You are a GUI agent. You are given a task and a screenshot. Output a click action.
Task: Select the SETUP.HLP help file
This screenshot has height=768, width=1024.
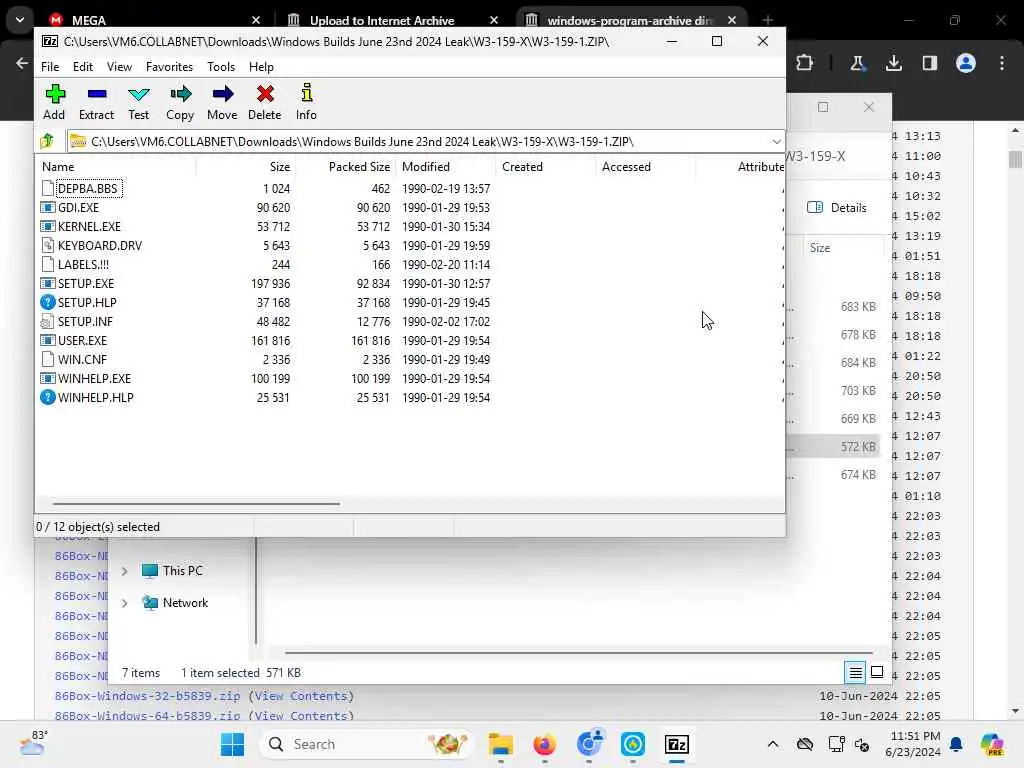click(x=87, y=302)
